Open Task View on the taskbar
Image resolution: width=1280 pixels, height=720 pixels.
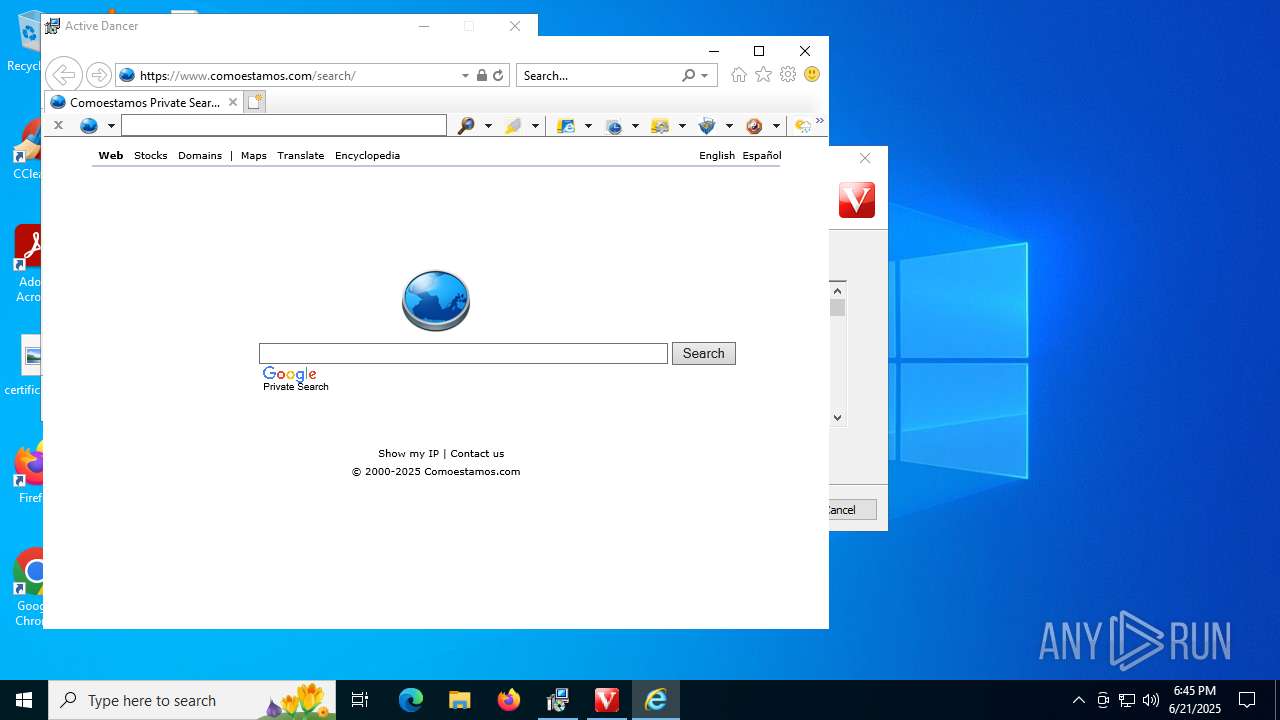360,700
